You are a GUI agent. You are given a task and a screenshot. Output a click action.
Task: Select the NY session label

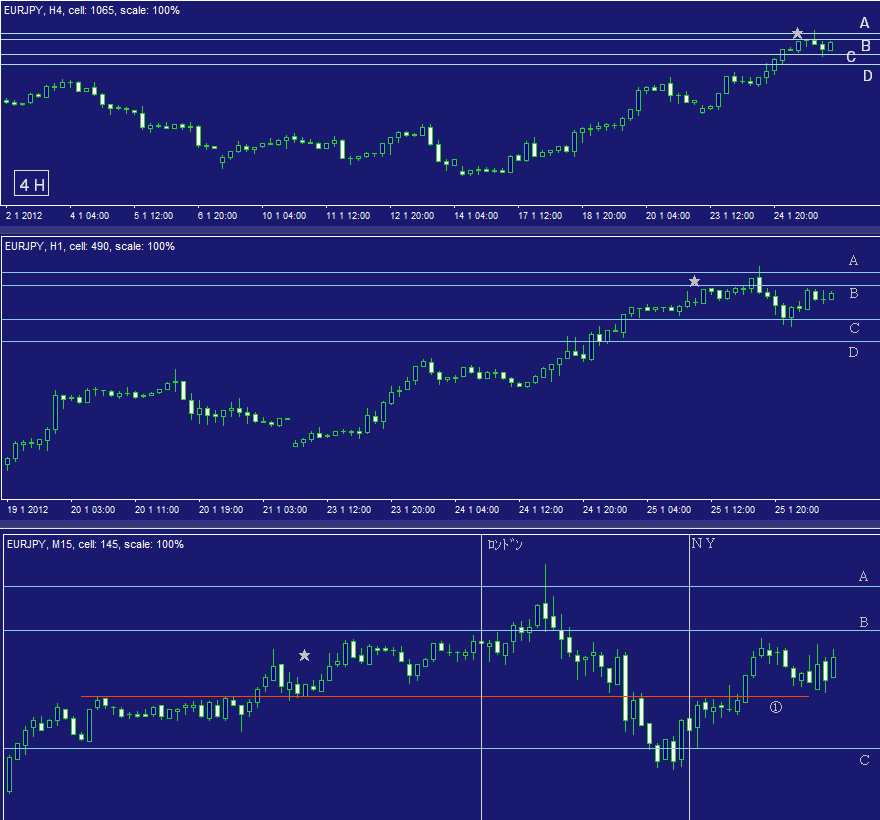point(703,543)
